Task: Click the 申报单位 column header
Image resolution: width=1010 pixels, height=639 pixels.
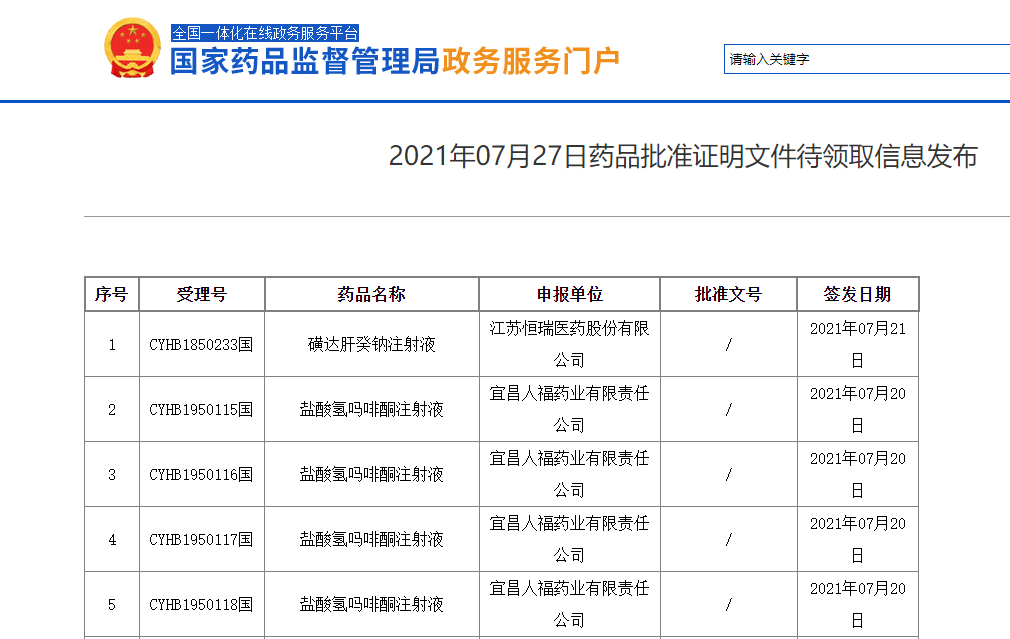Action: 569,294
